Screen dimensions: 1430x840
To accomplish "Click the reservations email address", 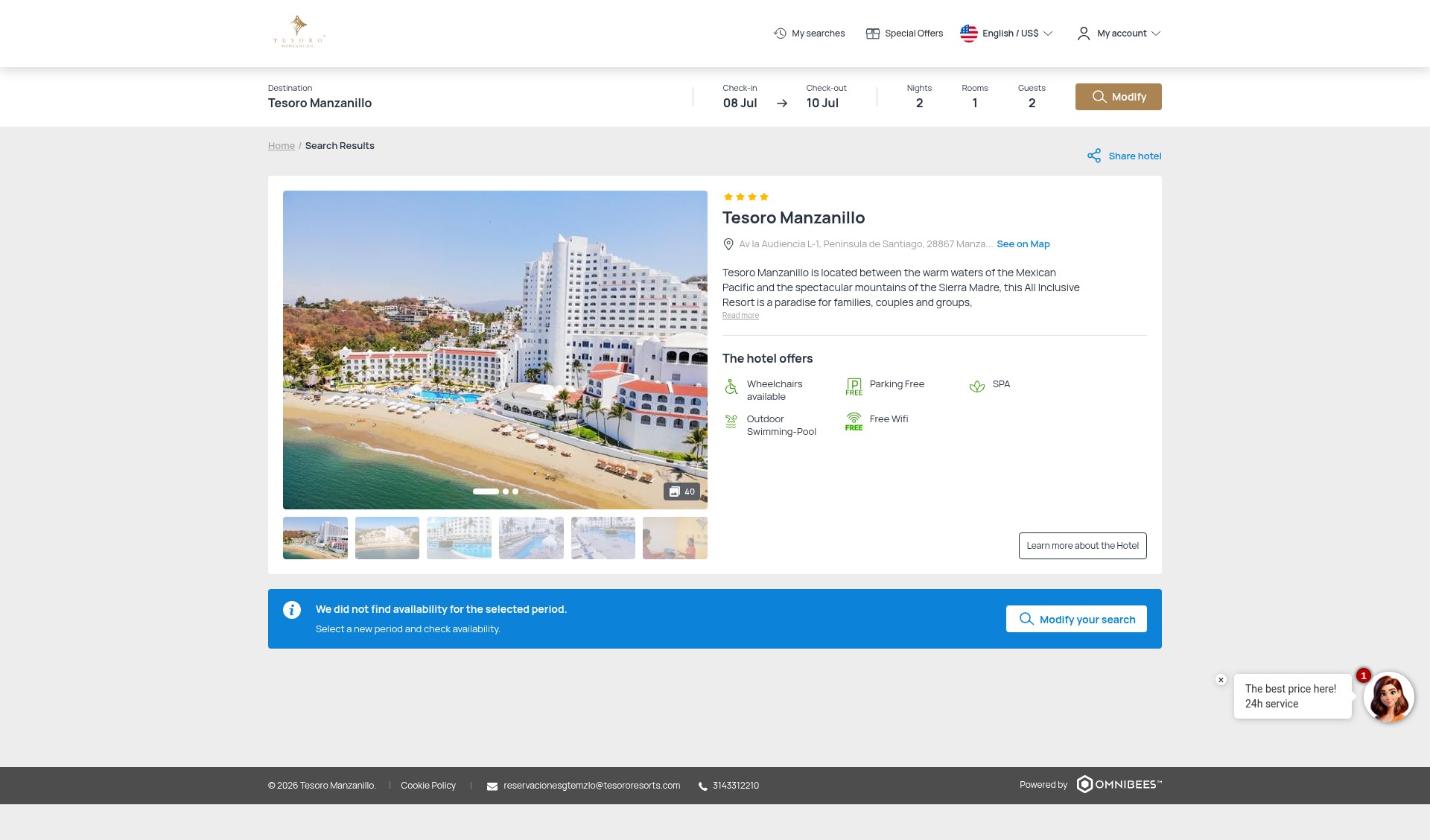I will tap(591, 786).
